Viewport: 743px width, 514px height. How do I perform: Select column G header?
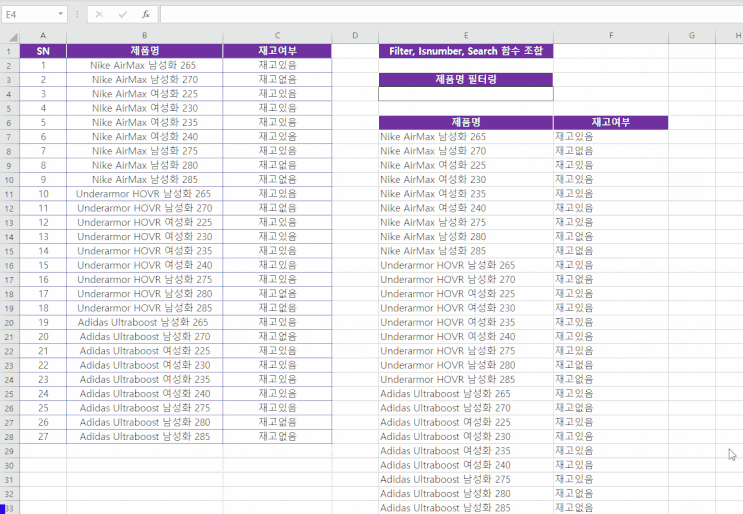point(692,36)
